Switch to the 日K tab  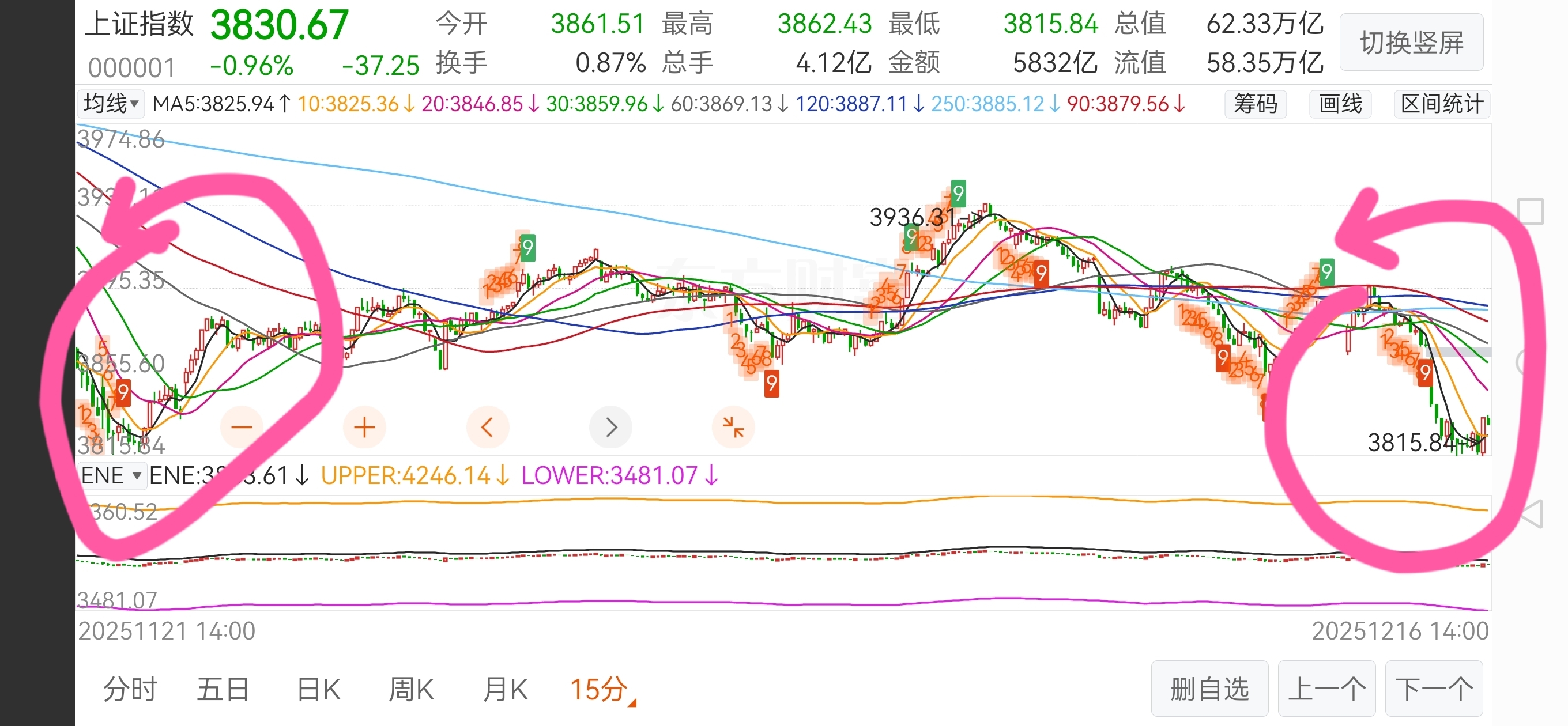pyautogui.click(x=318, y=690)
